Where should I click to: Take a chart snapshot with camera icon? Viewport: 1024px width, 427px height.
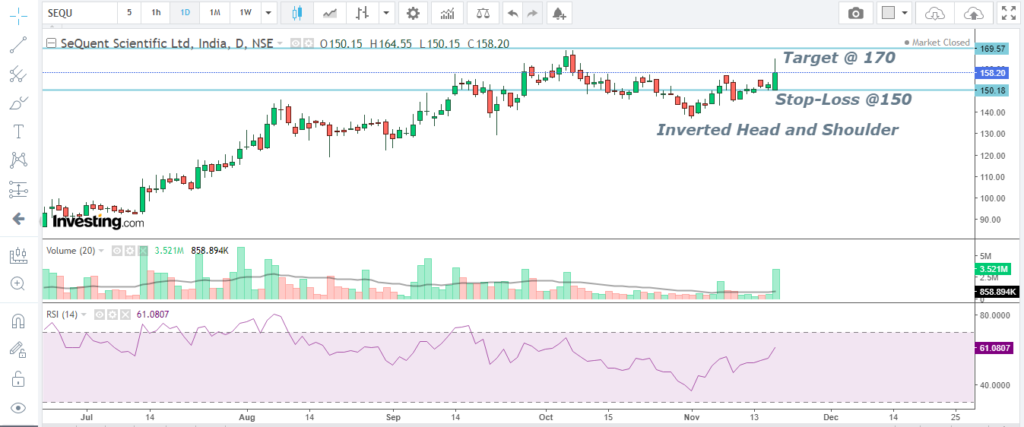(855, 13)
